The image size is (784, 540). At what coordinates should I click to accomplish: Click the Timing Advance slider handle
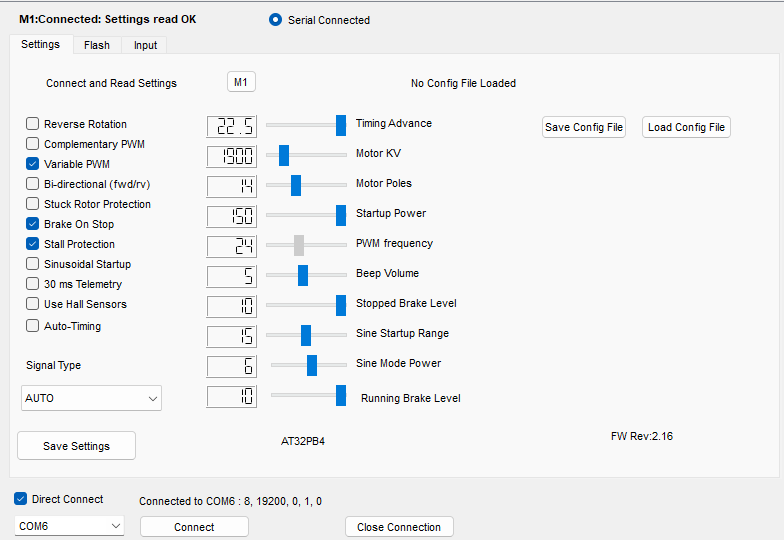(341, 125)
